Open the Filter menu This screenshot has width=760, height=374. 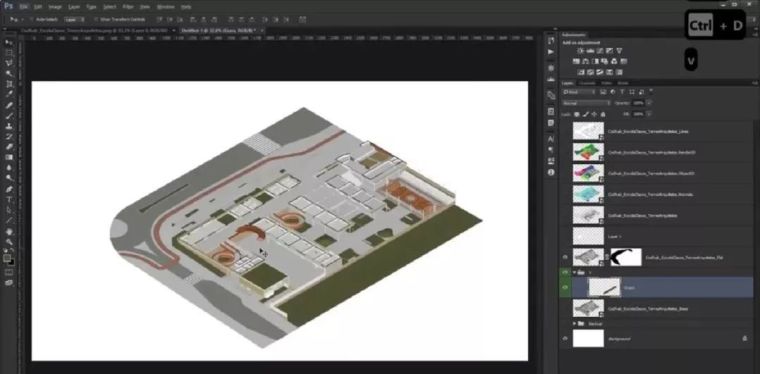click(x=128, y=7)
